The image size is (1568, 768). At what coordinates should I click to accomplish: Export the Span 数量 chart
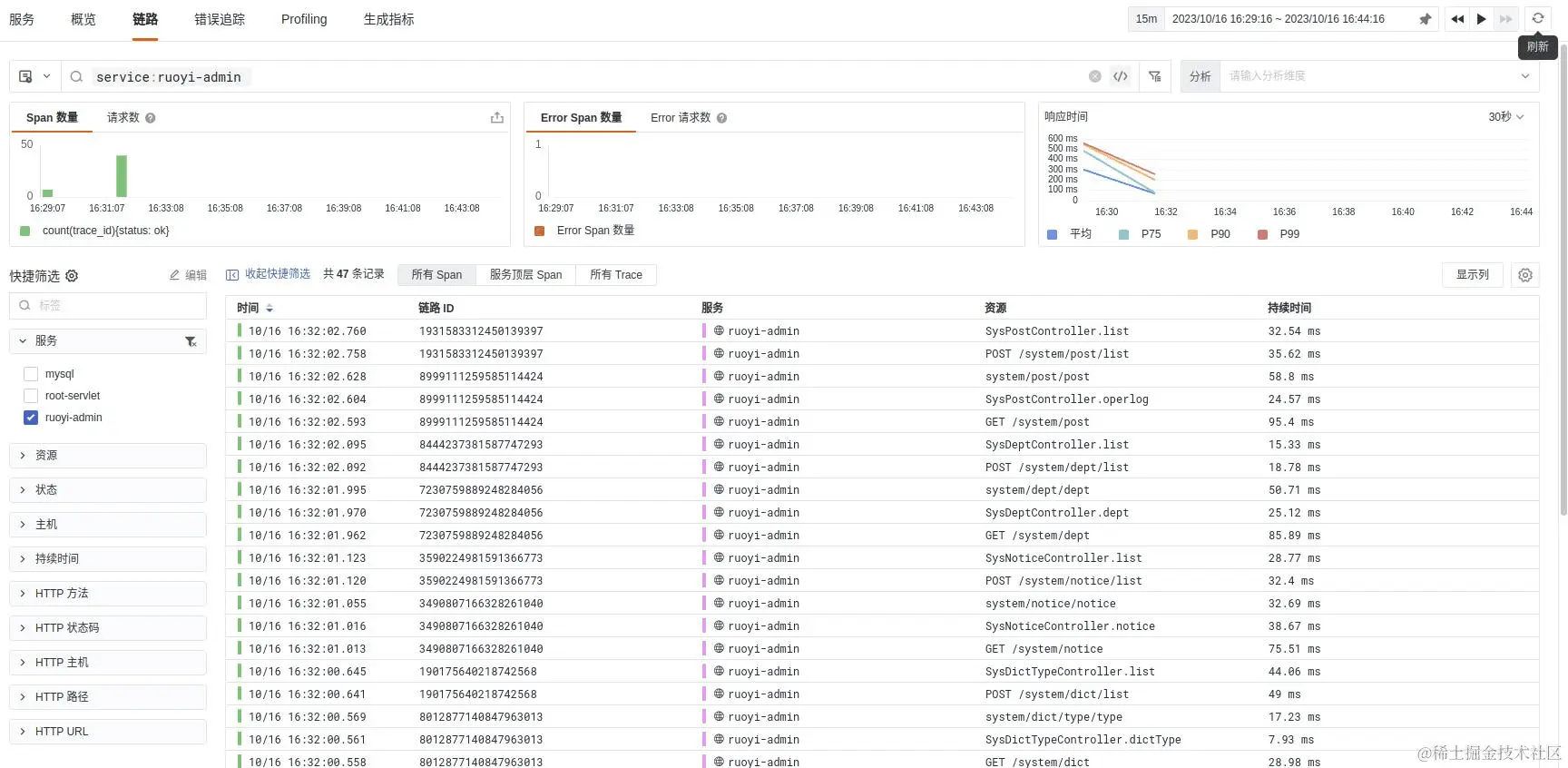[496, 117]
